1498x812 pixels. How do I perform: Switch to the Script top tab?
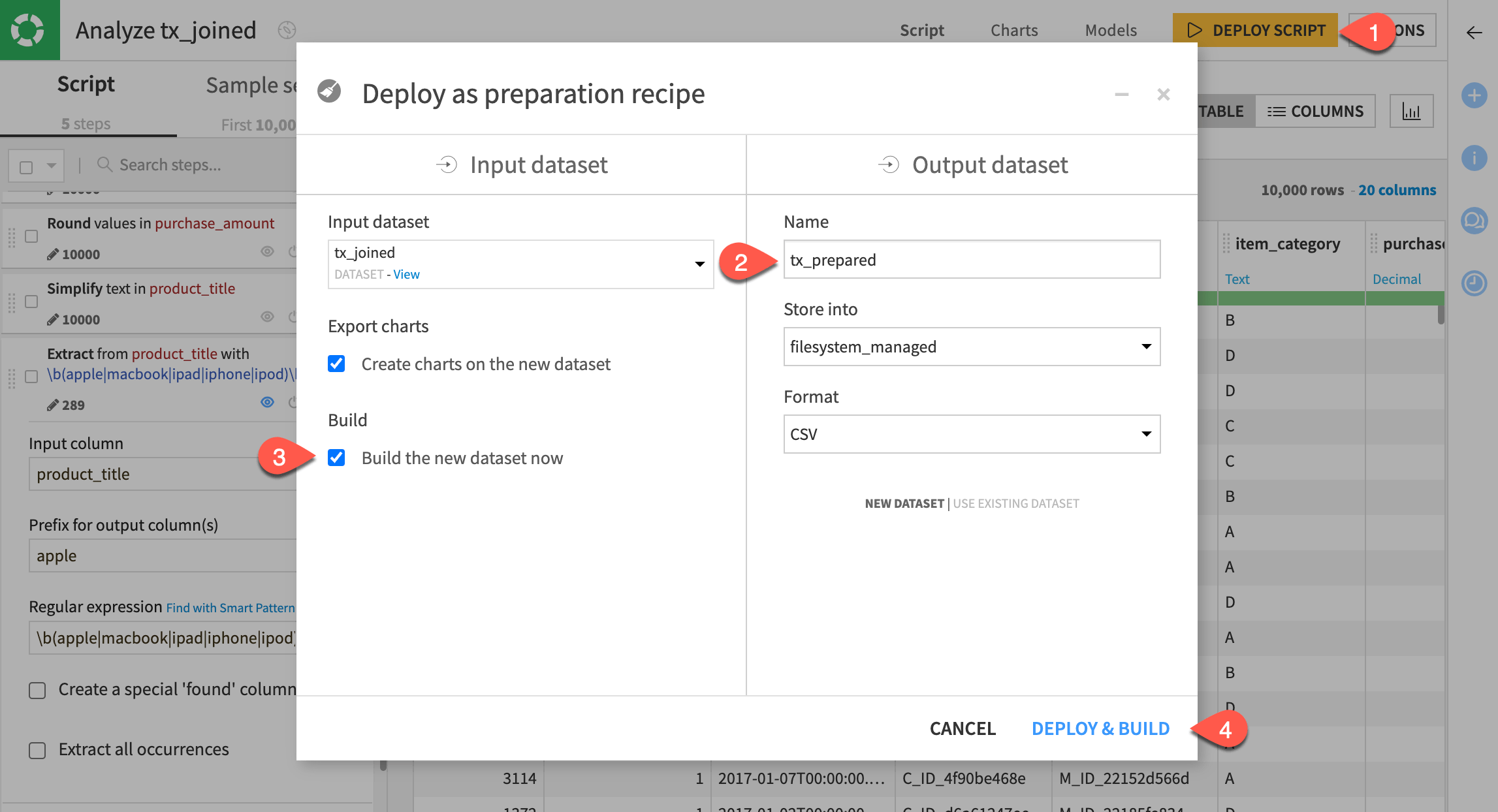pos(921,30)
